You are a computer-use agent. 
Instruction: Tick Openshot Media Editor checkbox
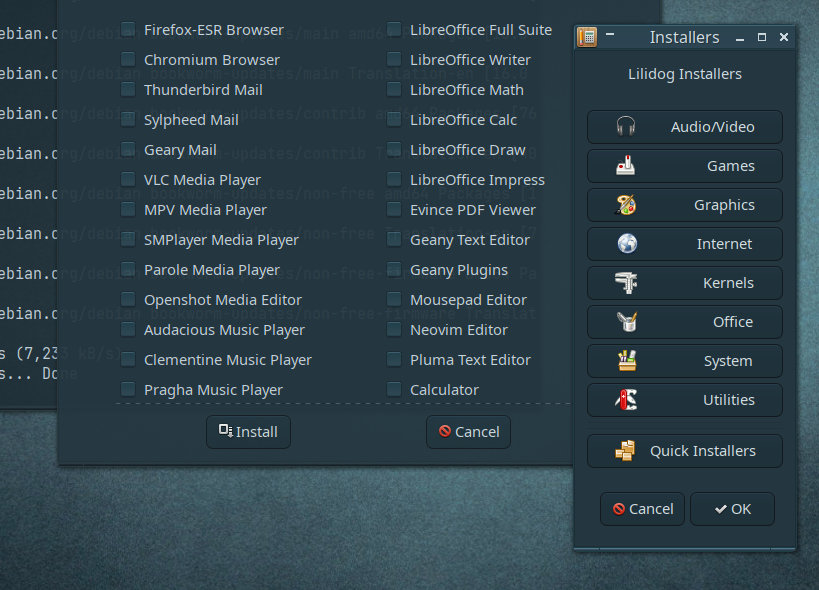(128, 299)
